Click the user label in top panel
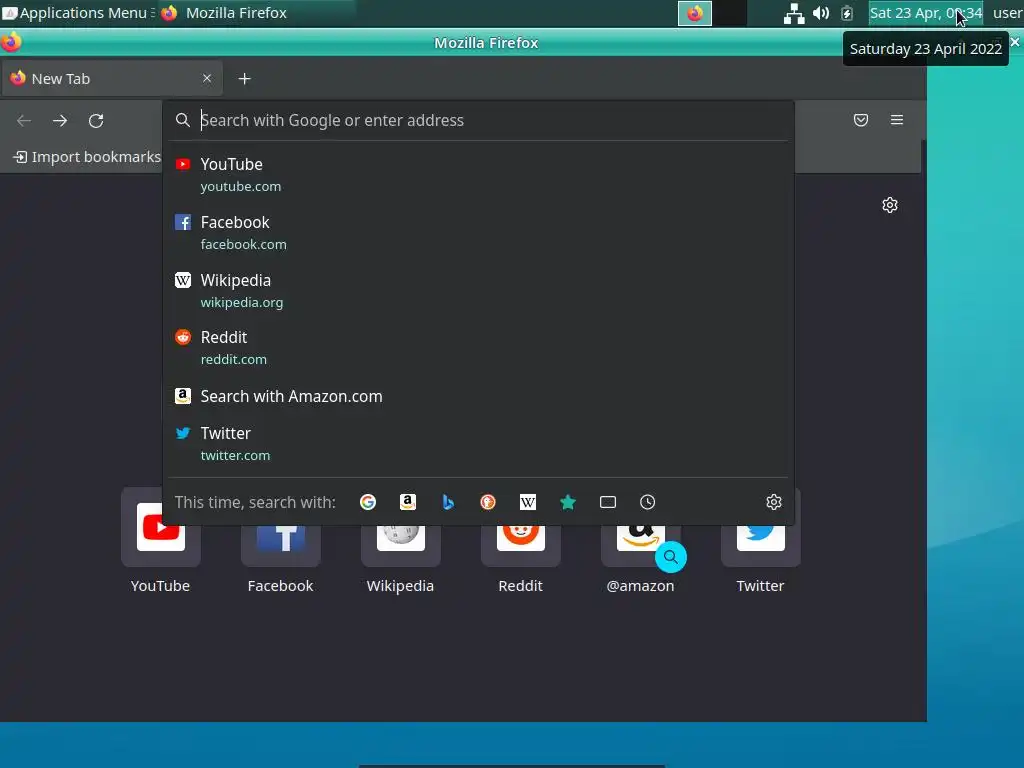This screenshot has height=768, width=1024. pyautogui.click(x=1007, y=13)
